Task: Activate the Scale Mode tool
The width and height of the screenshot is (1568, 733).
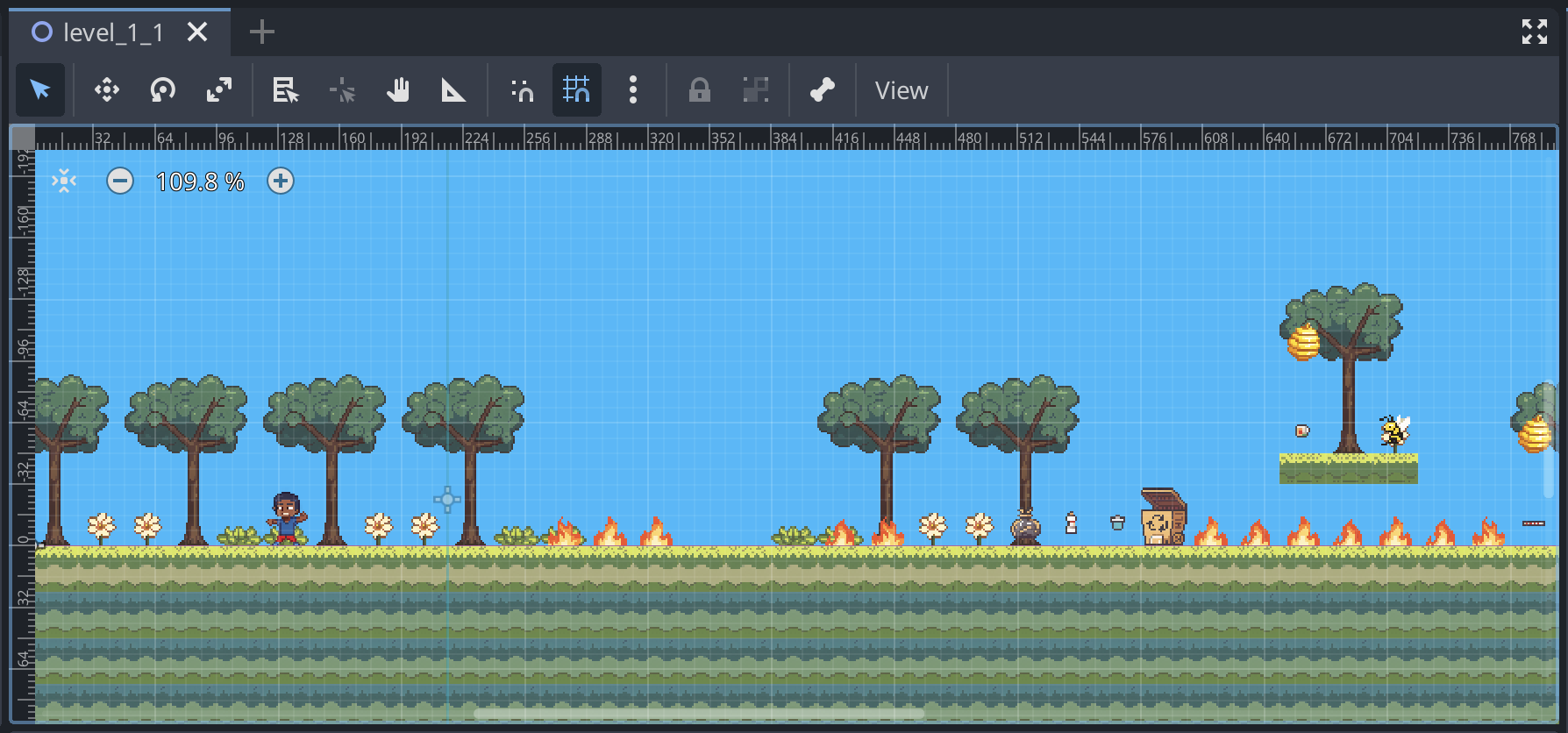Action: pos(219,90)
